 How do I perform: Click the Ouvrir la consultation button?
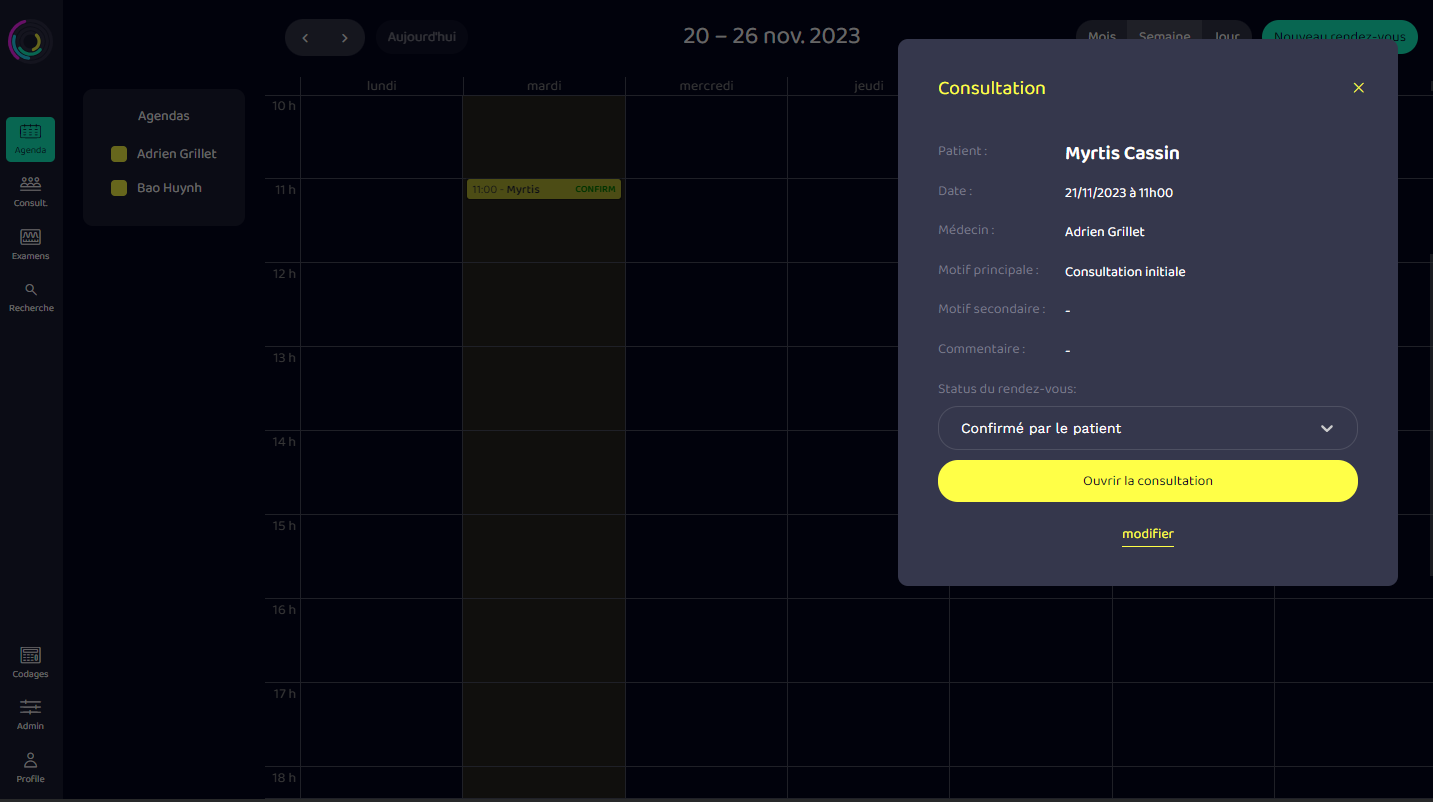point(1147,481)
